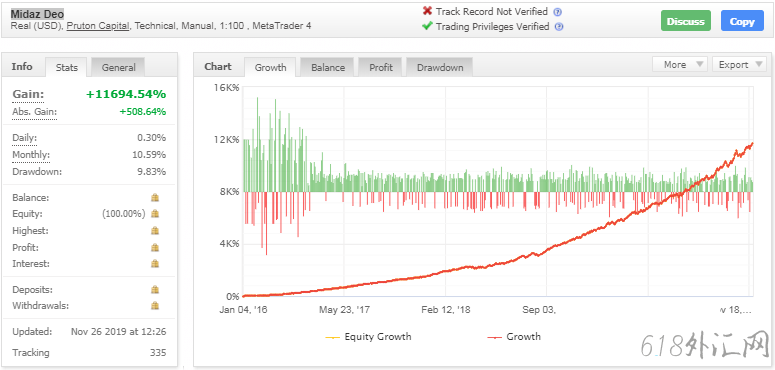This screenshot has width=775, height=370.
Task: Click the Withdrawals lock icon
Action: [155, 306]
